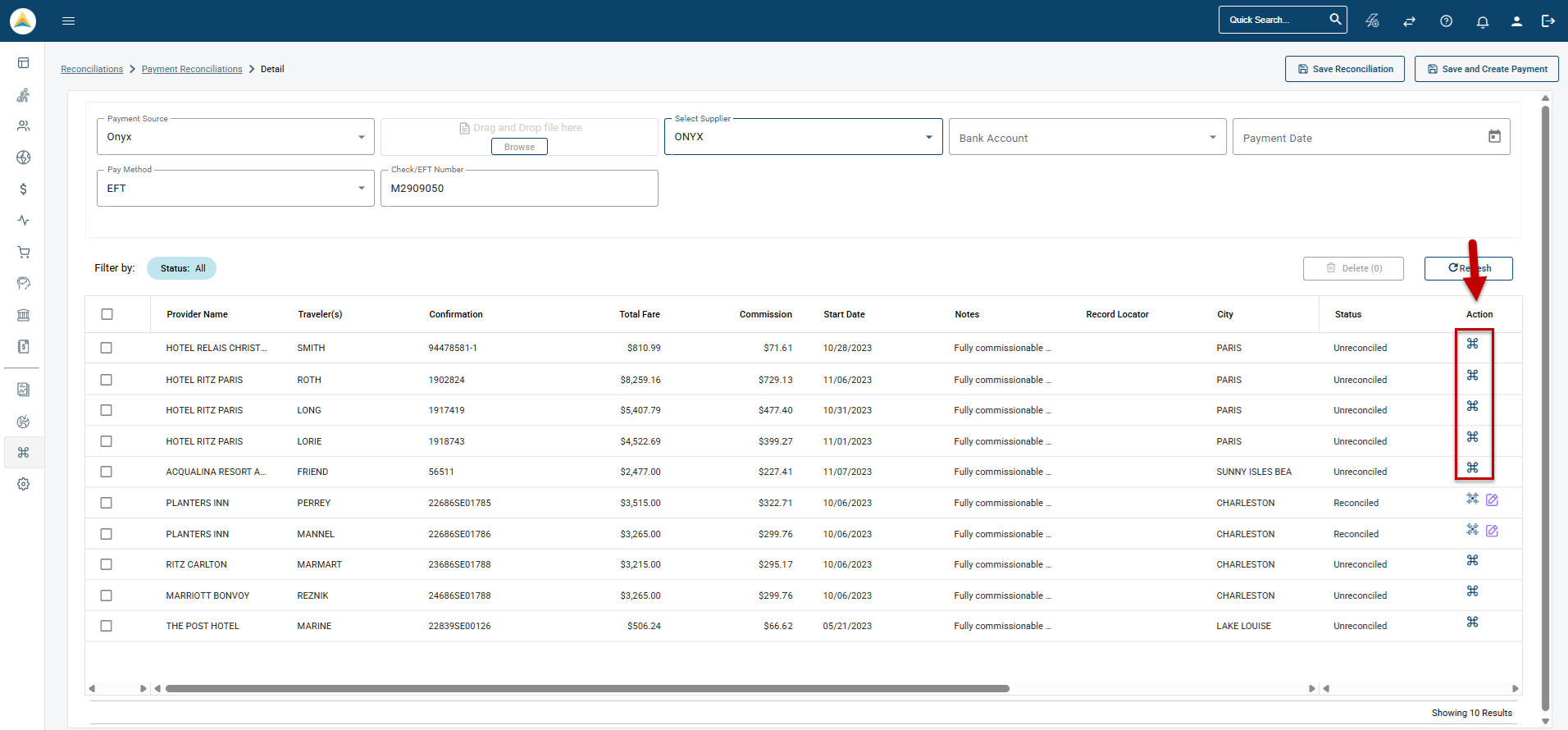Check the box for HOTEL RELAIS CHRIST row

(107, 348)
